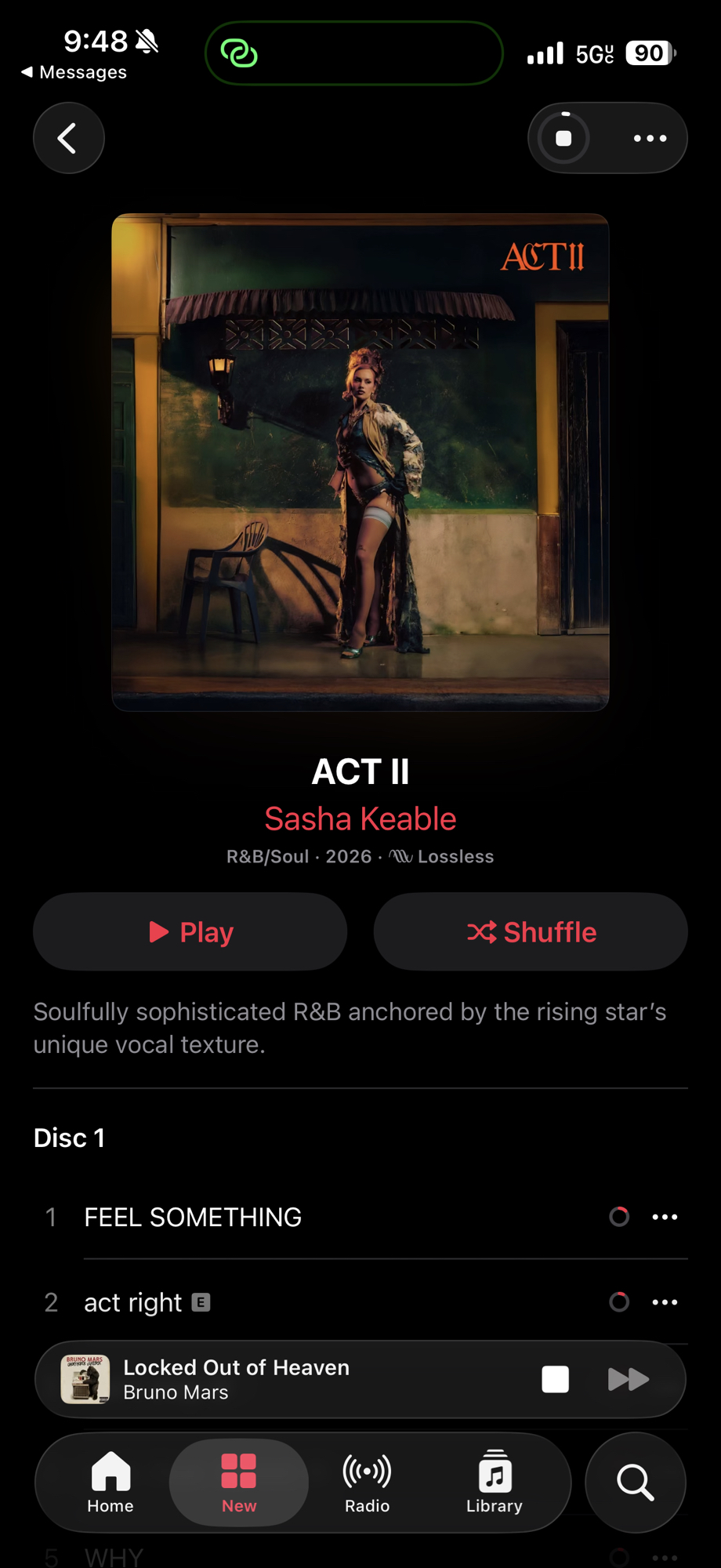Switch to the Radio tab

coord(367,1483)
